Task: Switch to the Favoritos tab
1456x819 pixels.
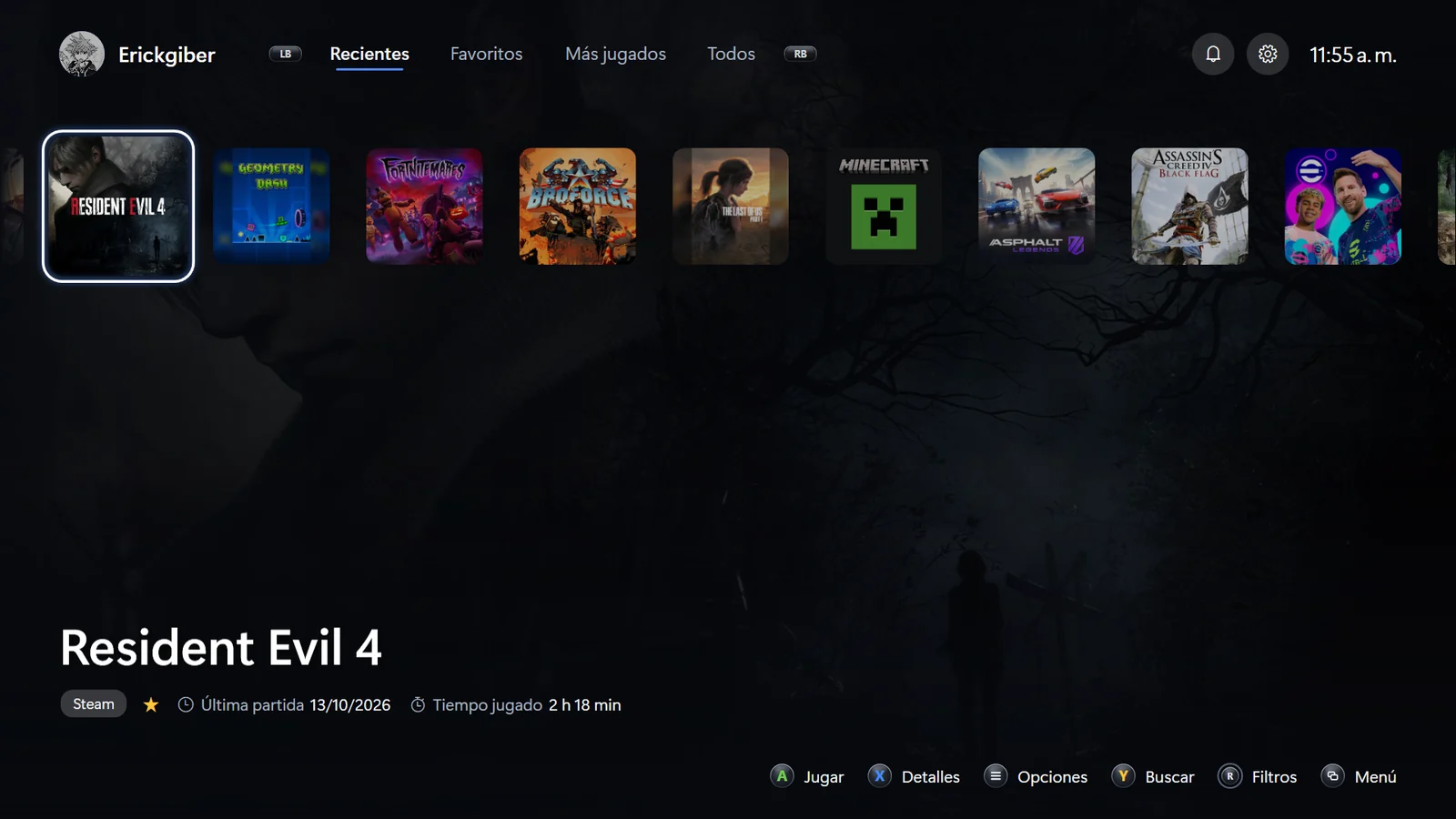Action: (x=487, y=54)
